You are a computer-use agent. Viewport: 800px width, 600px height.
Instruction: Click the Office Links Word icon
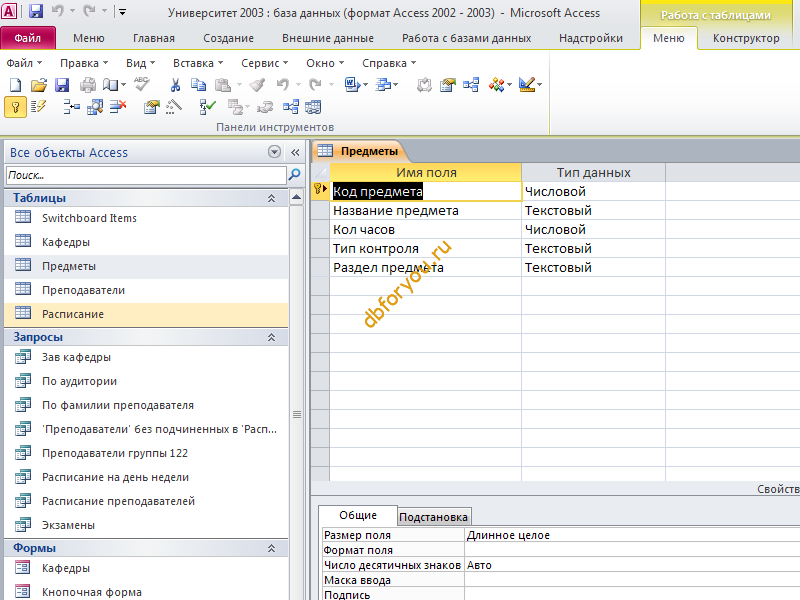pos(352,85)
